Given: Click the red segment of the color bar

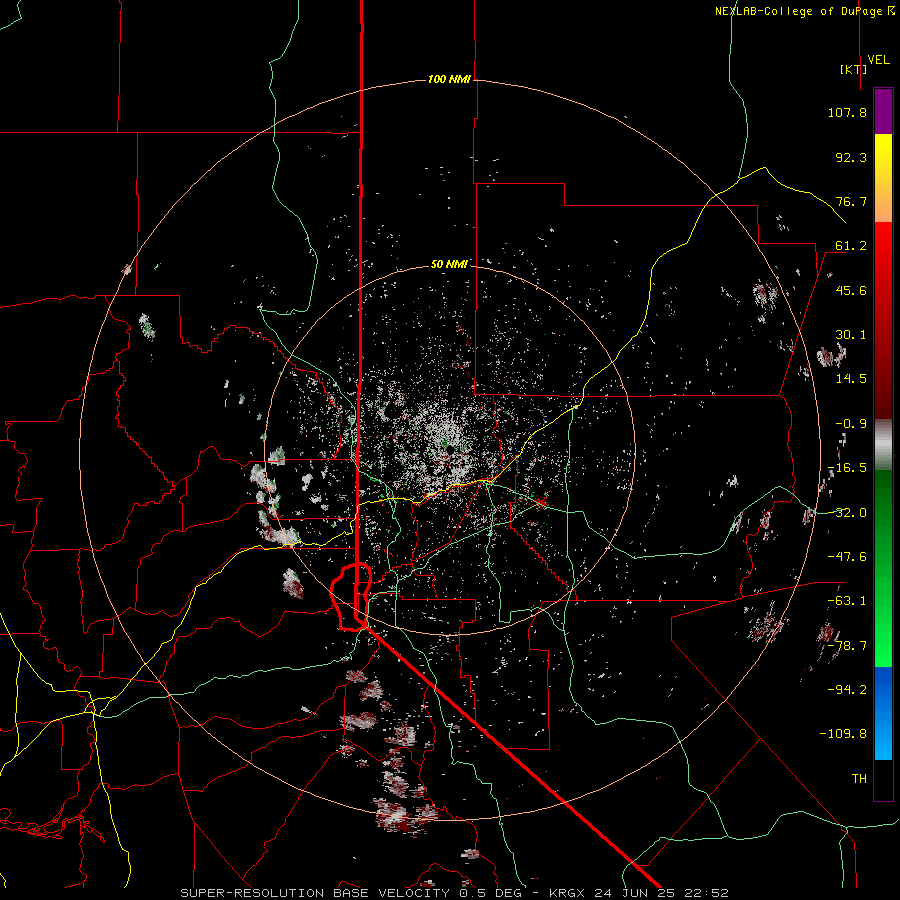Looking at the screenshot, I should tap(883, 320).
